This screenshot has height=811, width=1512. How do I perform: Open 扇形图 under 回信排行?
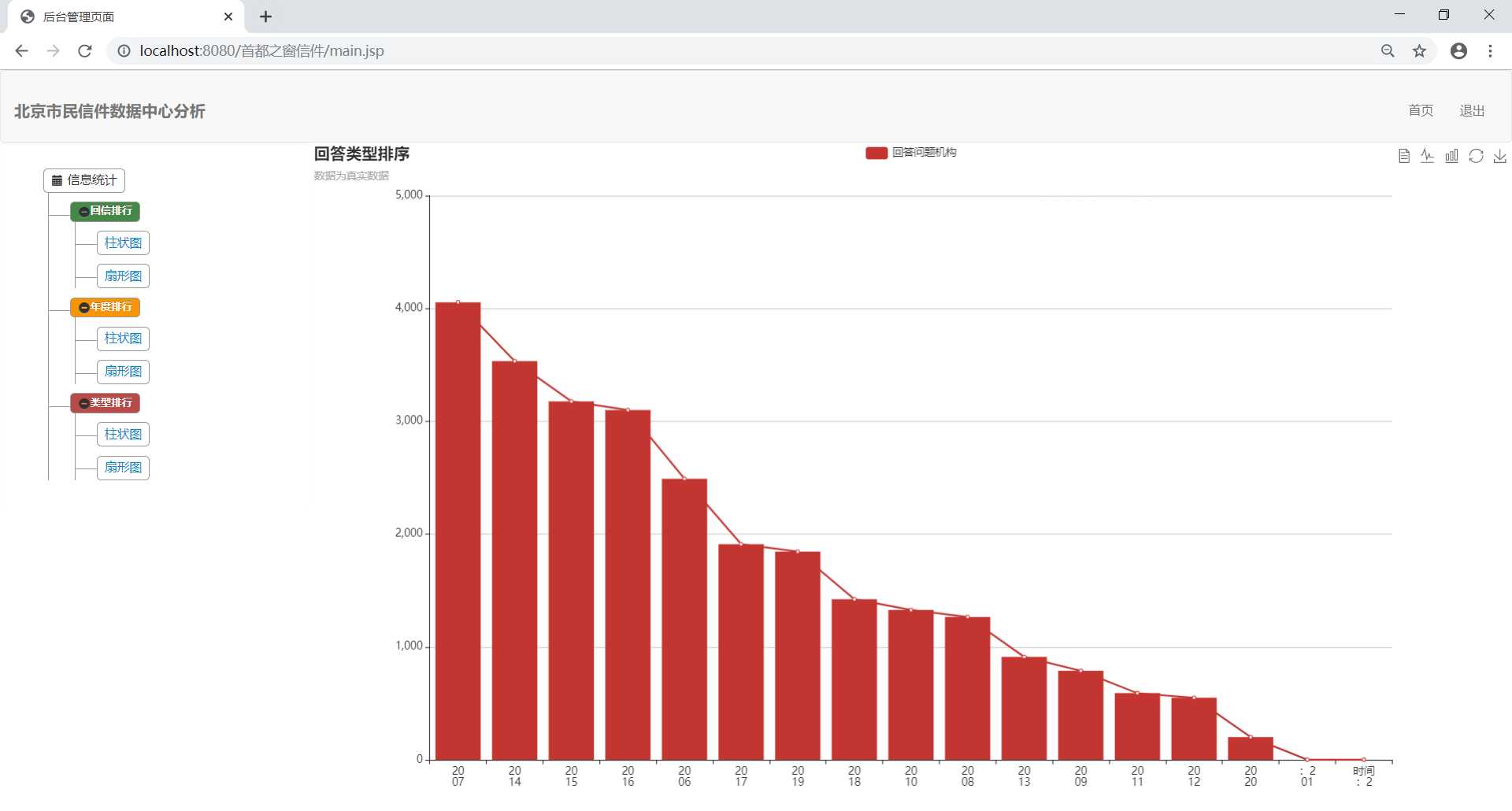pyautogui.click(x=123, y=276)
